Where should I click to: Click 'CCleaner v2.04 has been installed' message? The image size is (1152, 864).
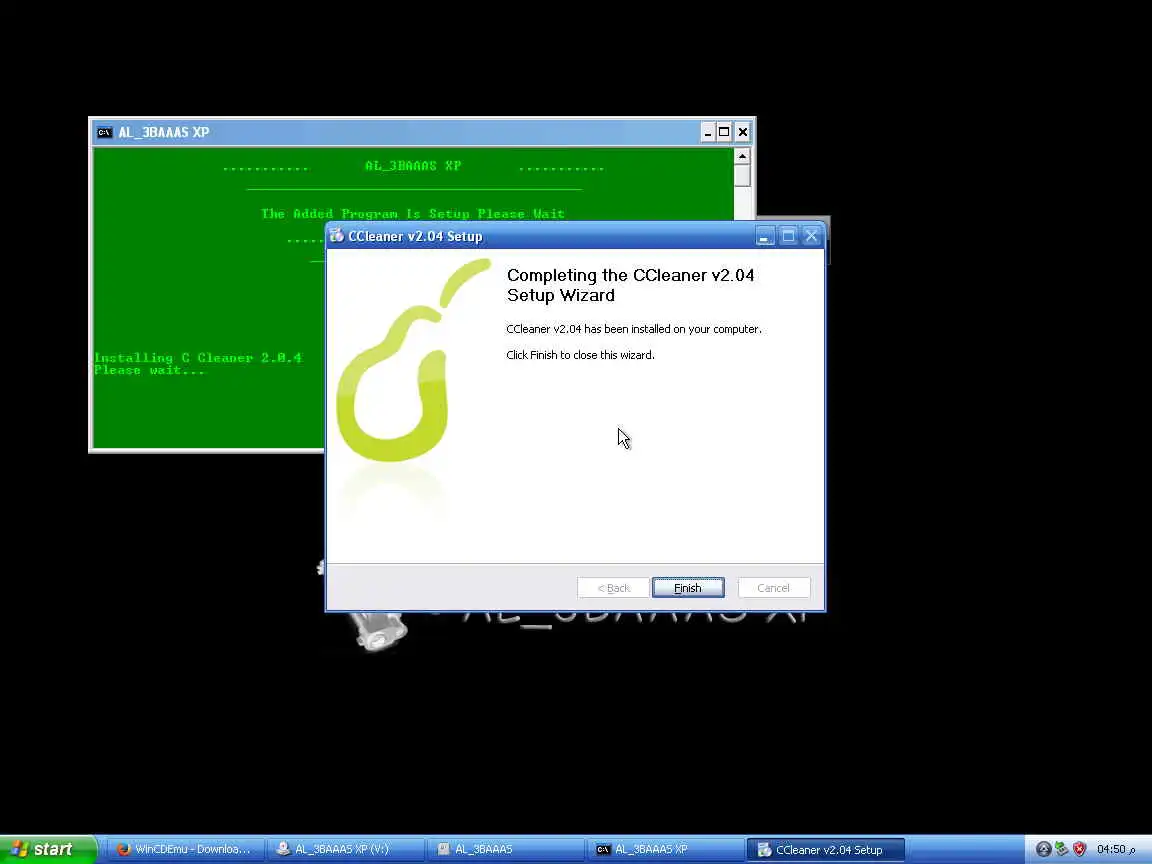coord(633,329)
